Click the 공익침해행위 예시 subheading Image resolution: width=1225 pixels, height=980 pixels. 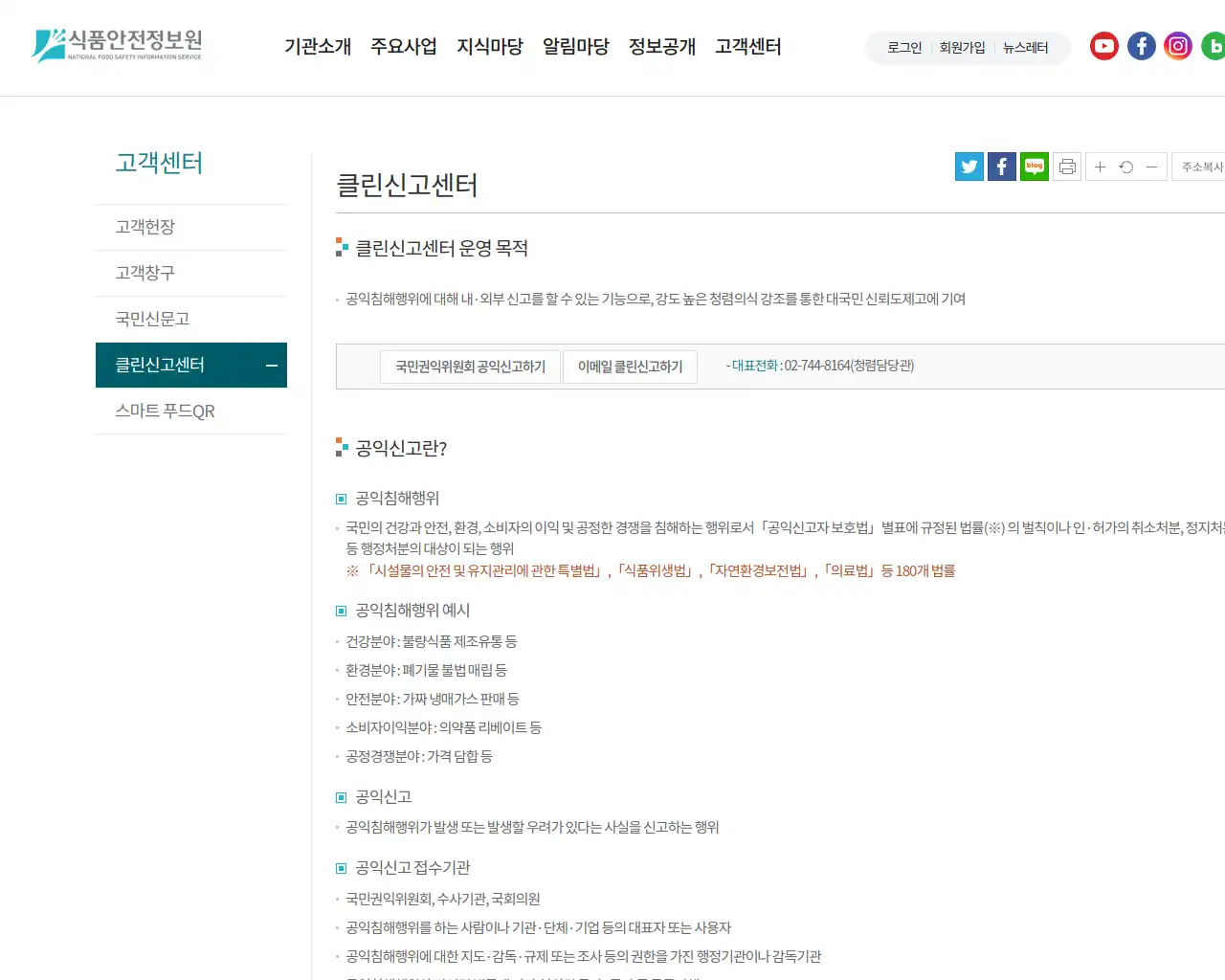pos(412,611)
